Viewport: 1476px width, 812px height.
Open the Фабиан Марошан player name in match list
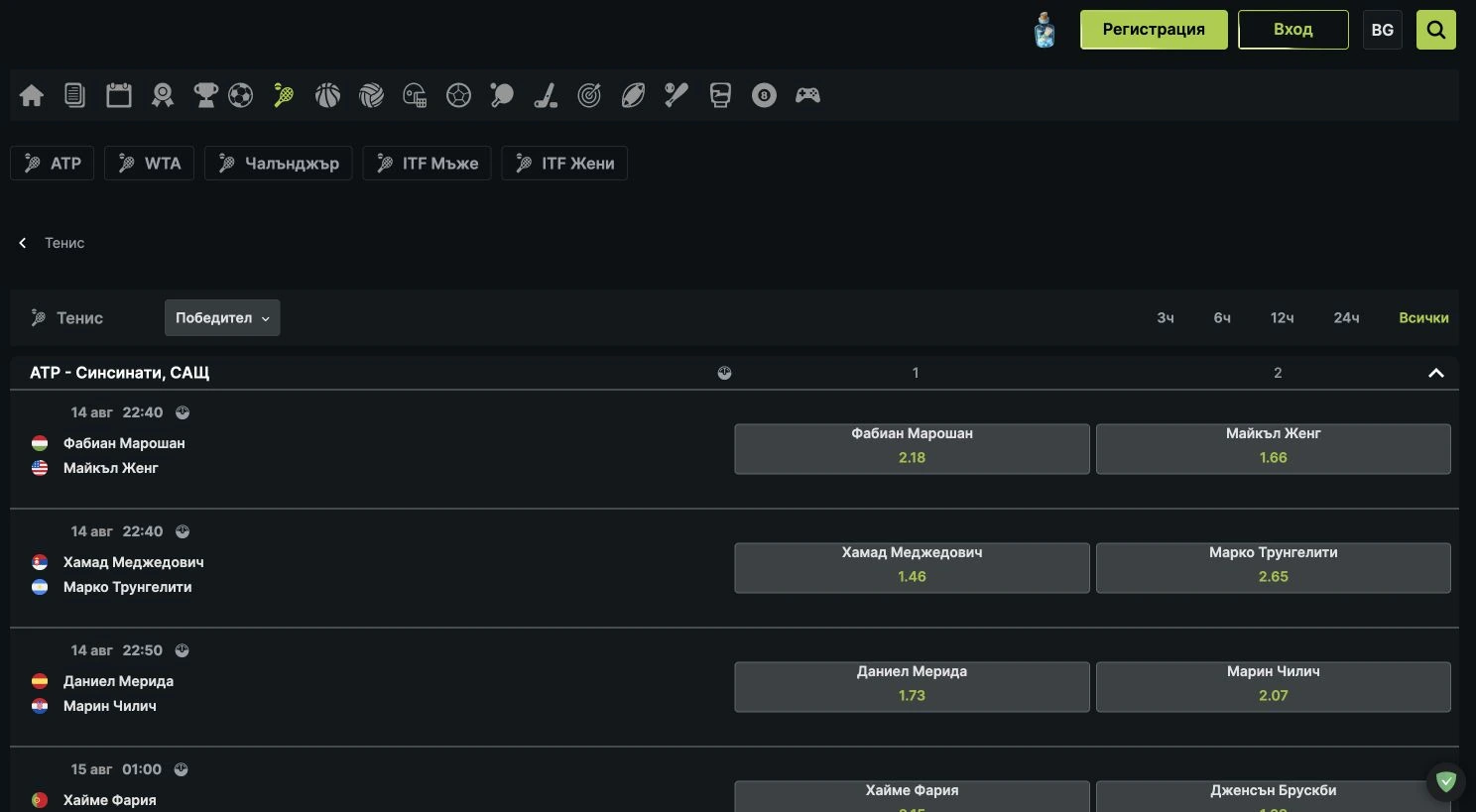tap(124, 443)
